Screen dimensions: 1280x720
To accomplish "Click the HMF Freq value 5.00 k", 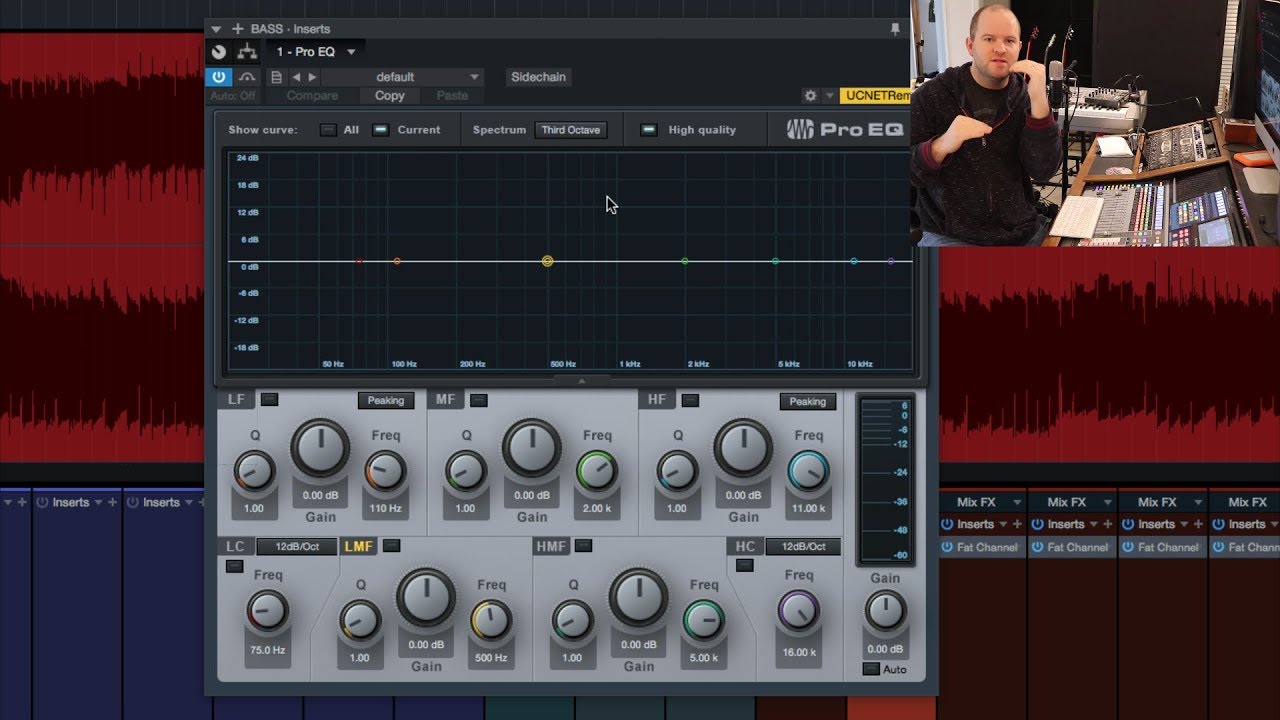I will (703, 658).
